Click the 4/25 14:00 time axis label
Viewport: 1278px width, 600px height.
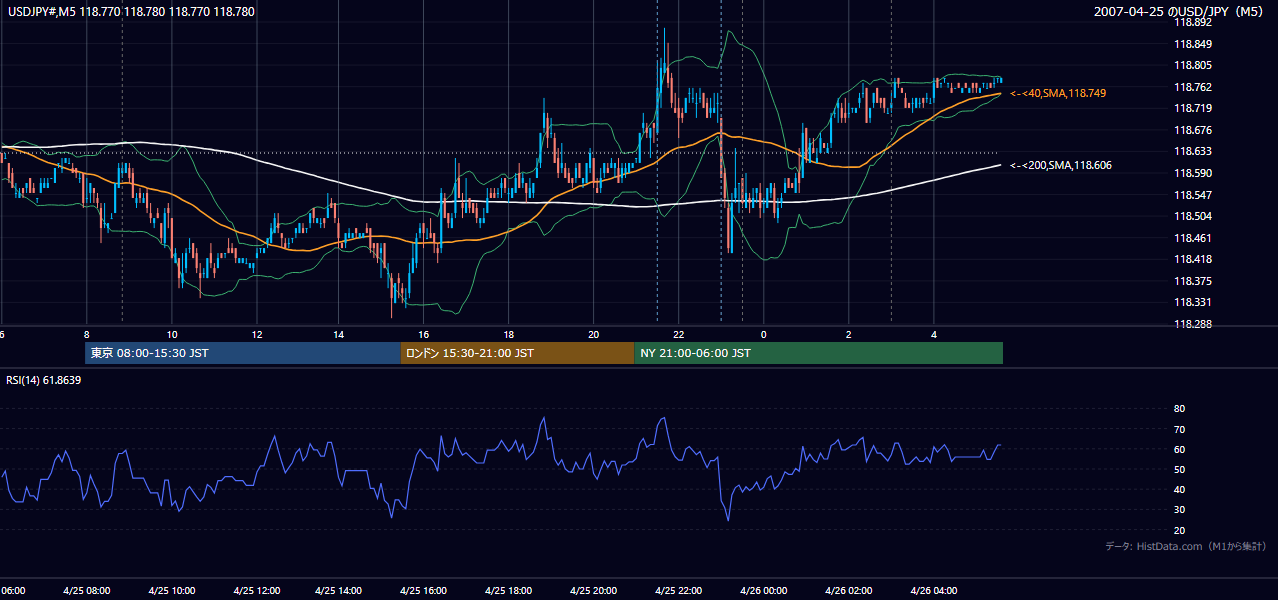click(340, 591)
